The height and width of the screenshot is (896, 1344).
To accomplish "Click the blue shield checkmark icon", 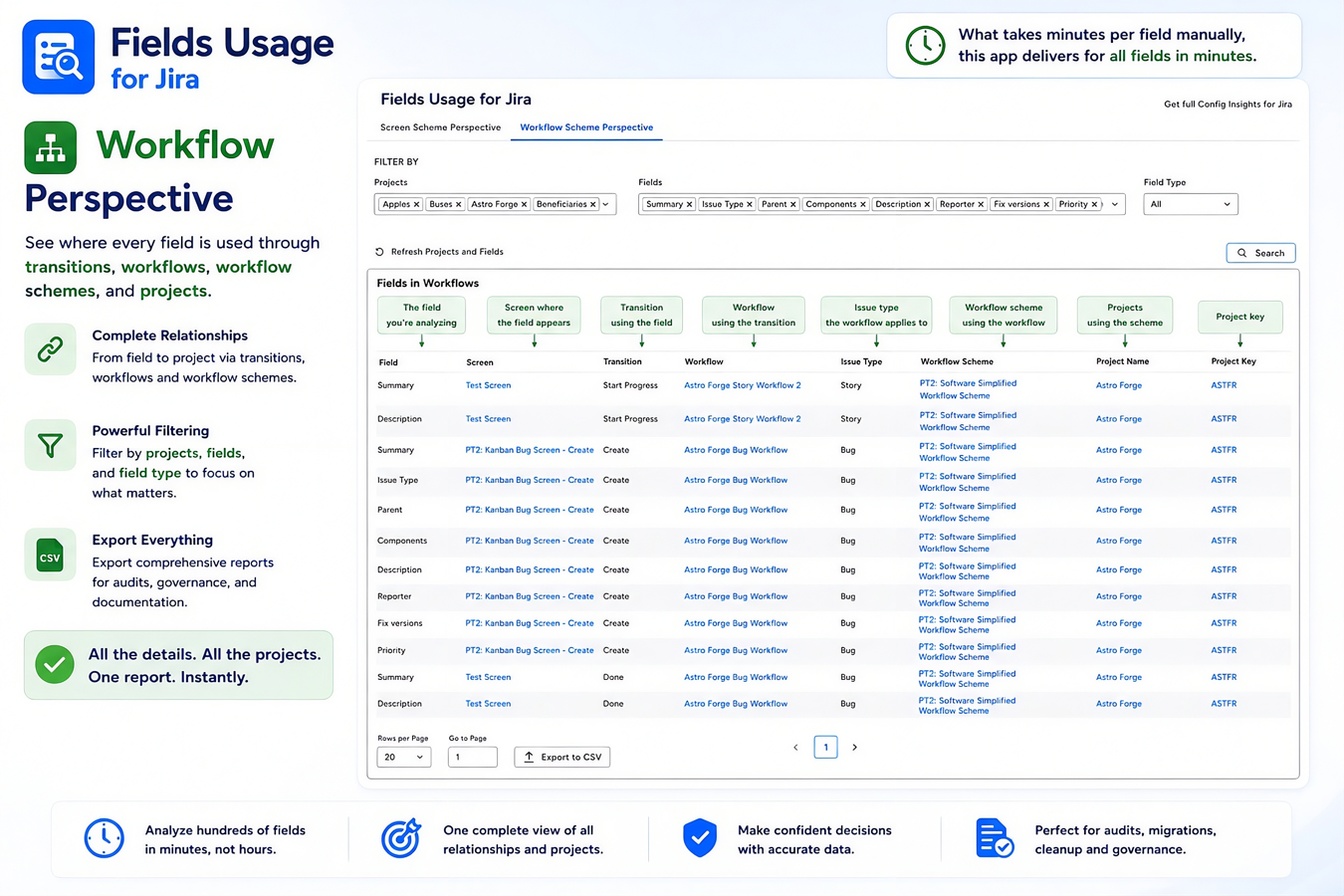I will tap(700, 838).
